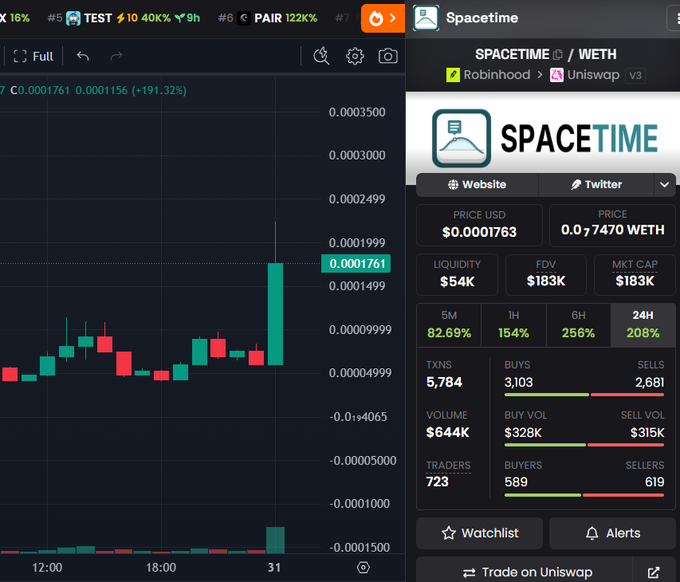The width and height of the screenshot is (680, 582).
Task: Expand the chart to Full screen
Action: click(33, 56)
